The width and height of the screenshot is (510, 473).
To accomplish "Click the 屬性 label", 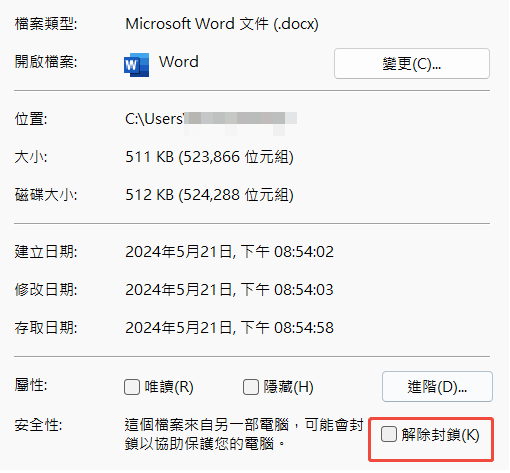I will [x=31, y=386].
